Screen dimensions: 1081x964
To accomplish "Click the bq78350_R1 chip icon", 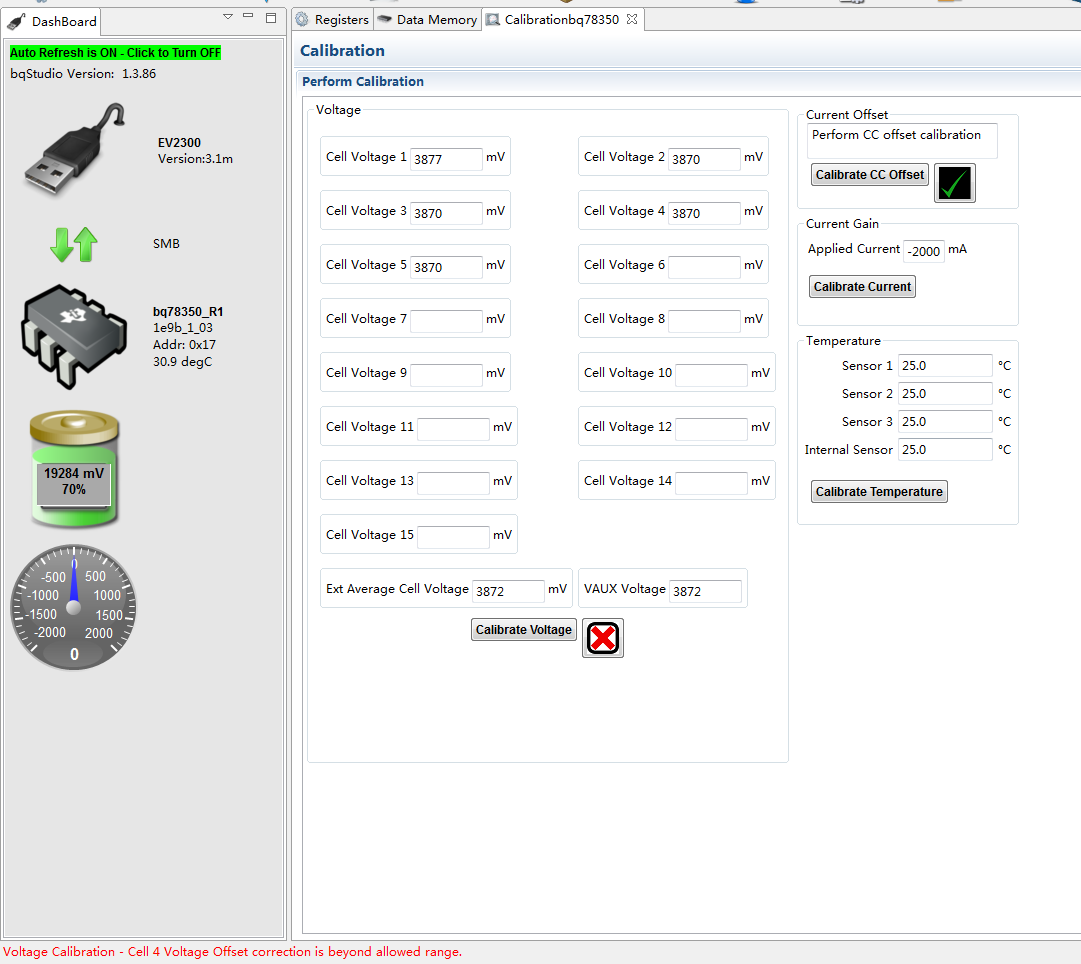I will 74,337.
